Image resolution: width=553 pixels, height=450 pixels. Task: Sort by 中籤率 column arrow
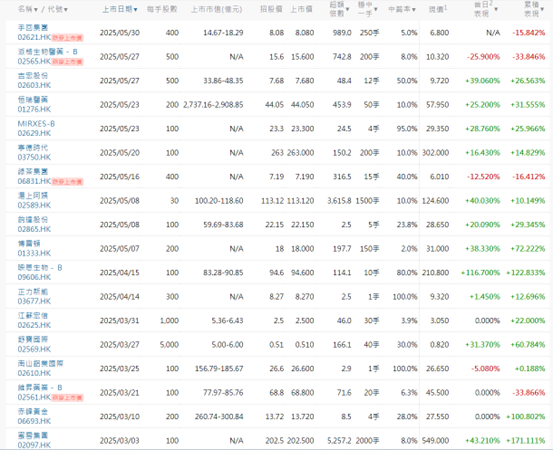(x=413, y=10)
